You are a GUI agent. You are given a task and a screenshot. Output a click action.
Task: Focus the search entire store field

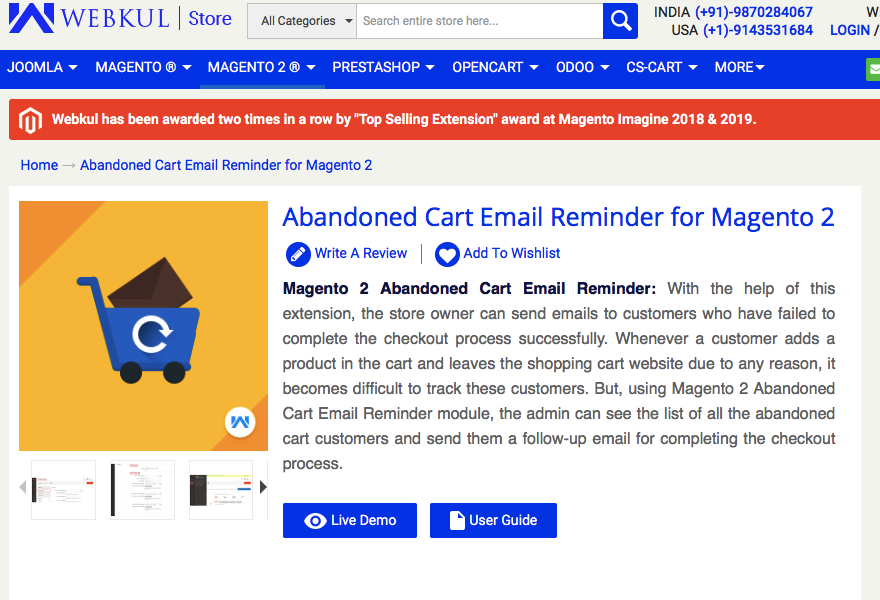[x=480, y=21]
